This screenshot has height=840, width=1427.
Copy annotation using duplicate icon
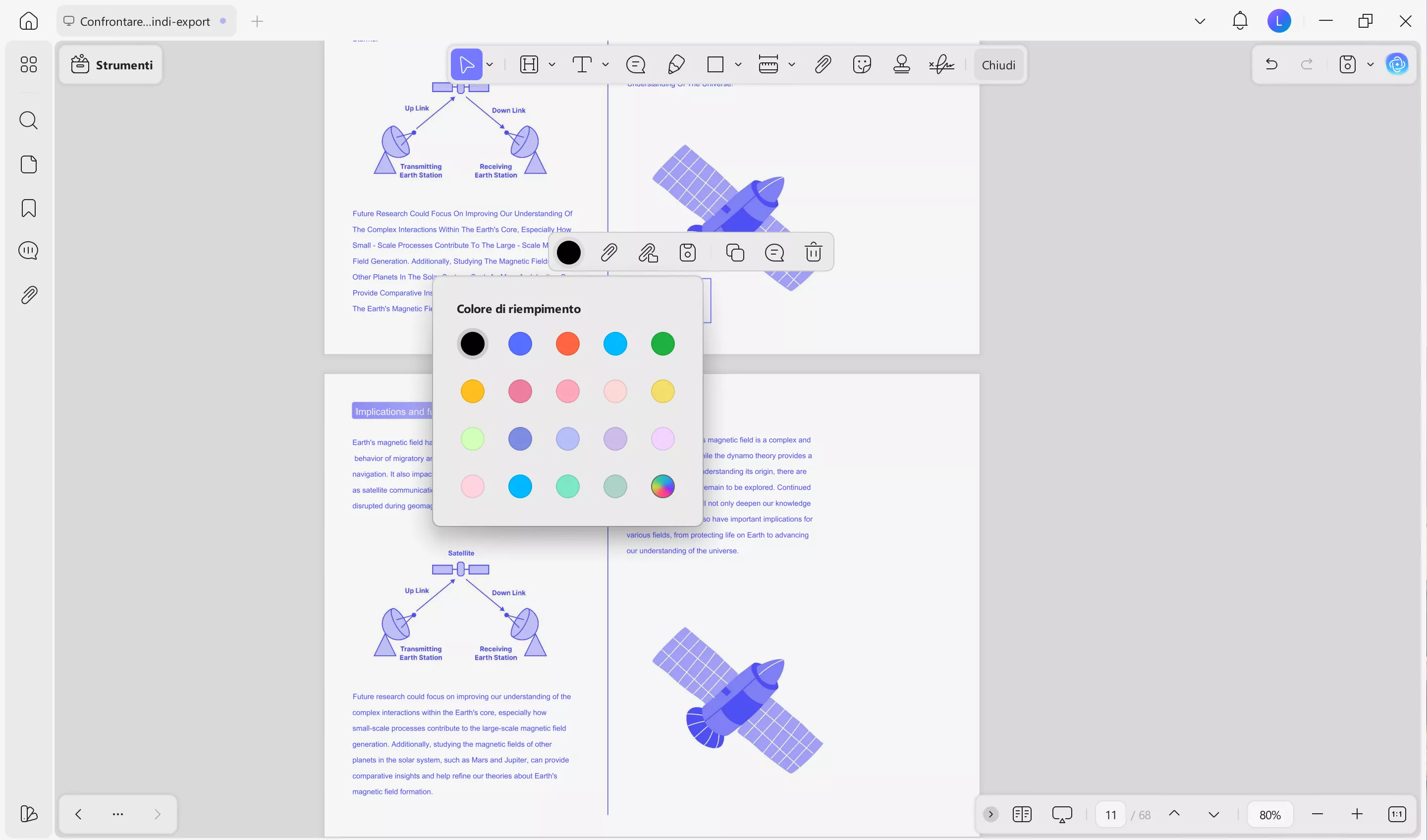click(x=735, y=253)
